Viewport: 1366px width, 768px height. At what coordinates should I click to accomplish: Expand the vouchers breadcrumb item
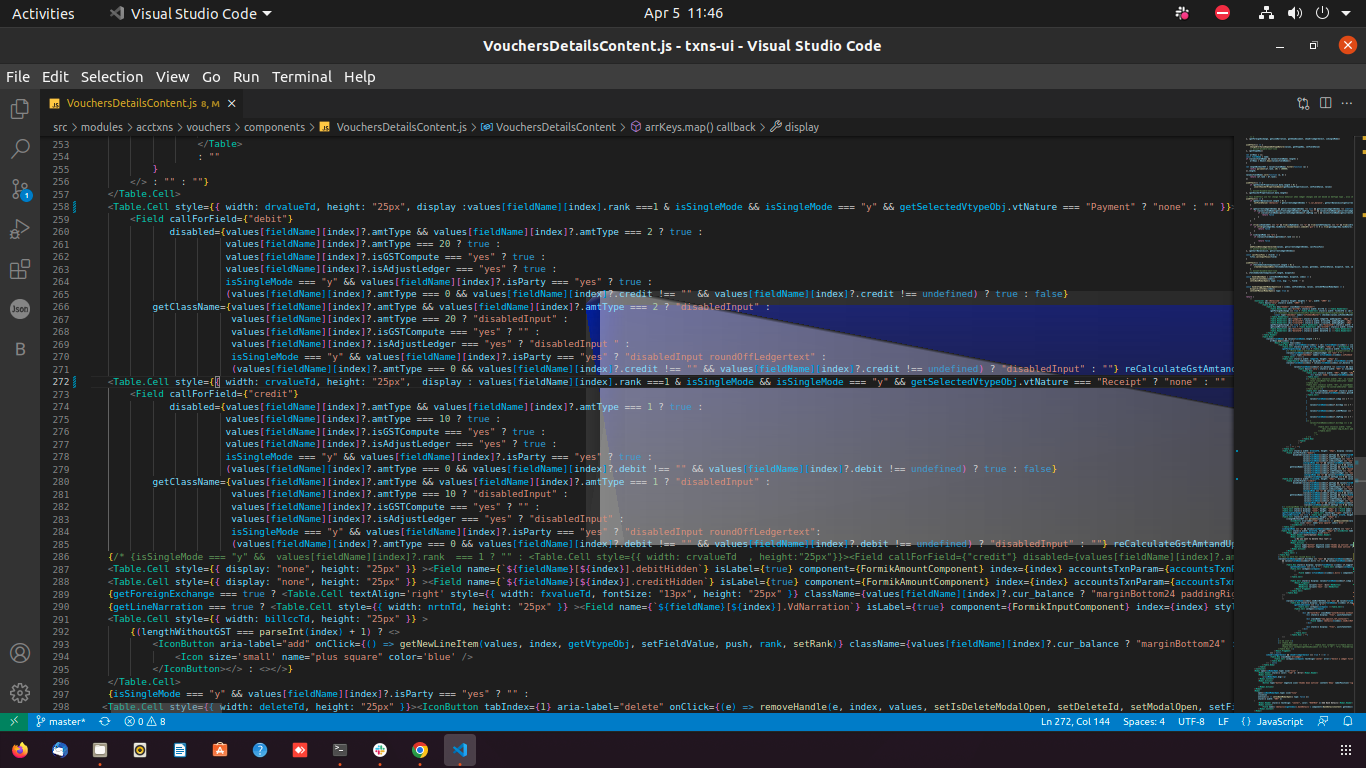click(x=208, y=127)
